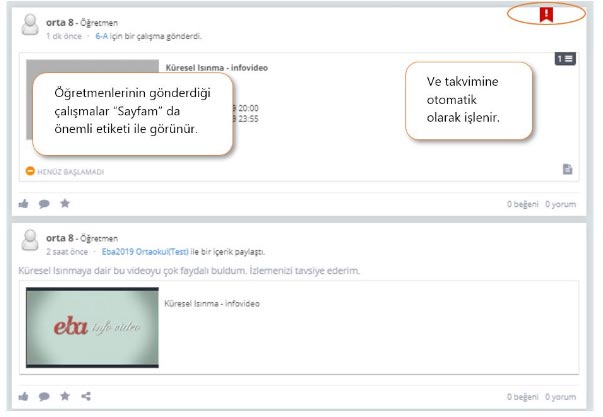603x417 pixels.
Task: Click the eba info video thumbnail
Action: point(91,325)
